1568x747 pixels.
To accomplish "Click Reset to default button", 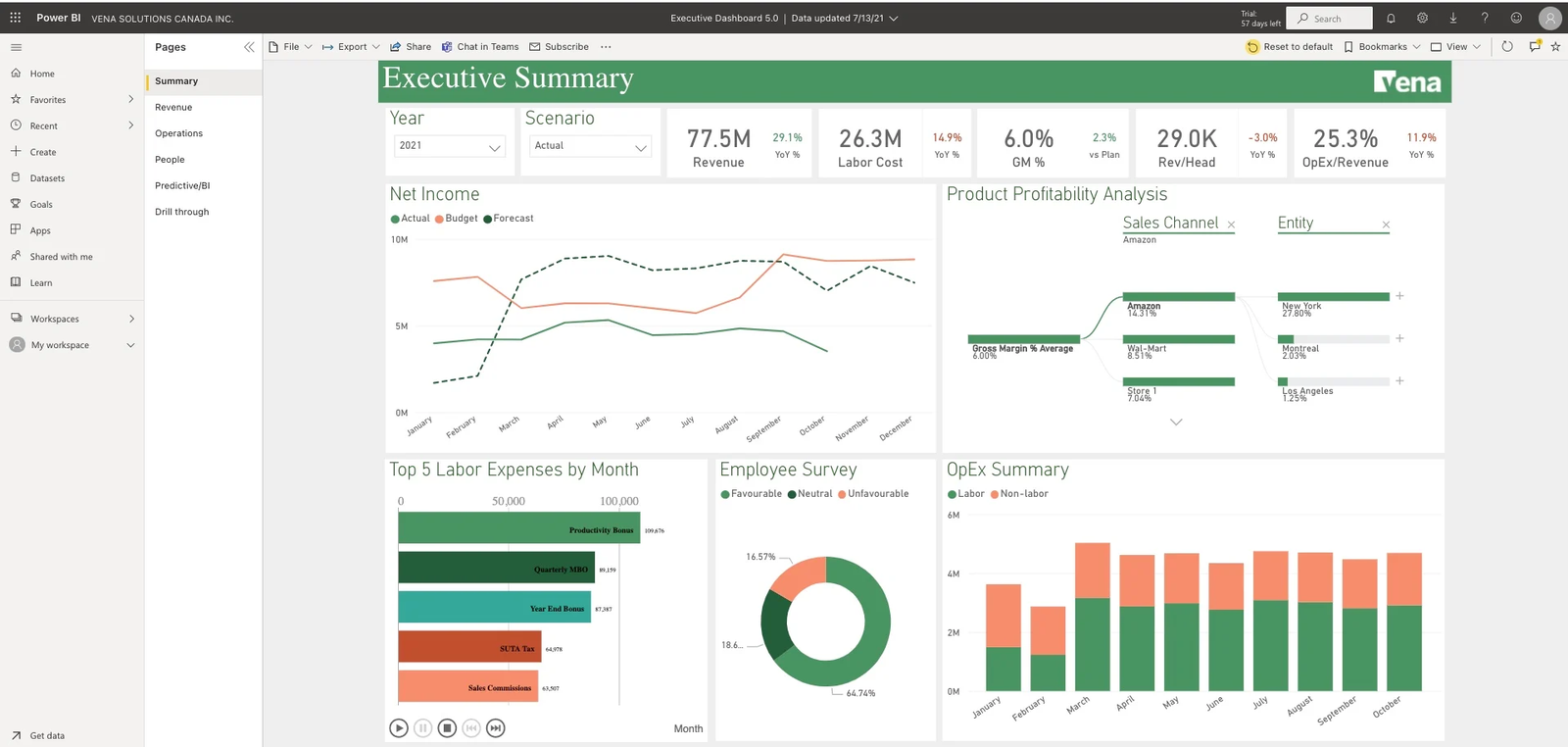I will [x=1289, y=47].
